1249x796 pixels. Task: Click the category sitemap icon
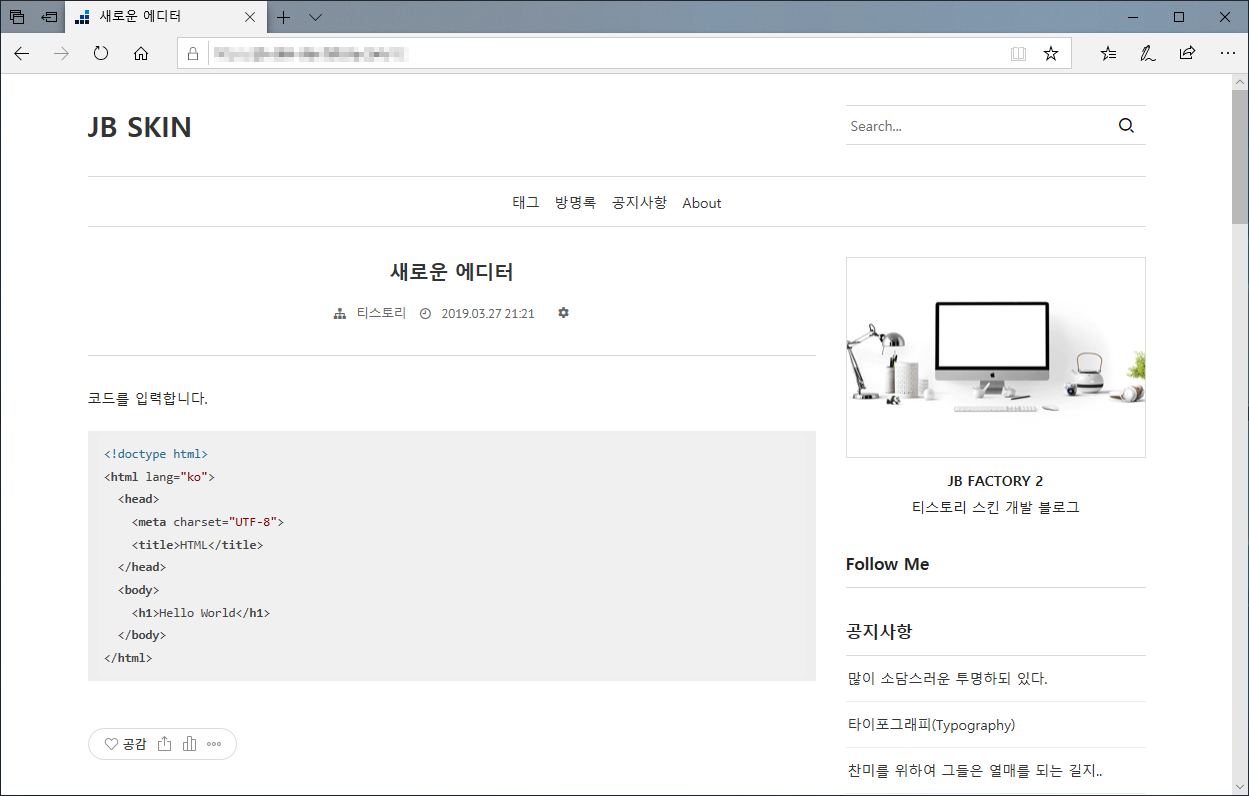click(x=340, y=314)
